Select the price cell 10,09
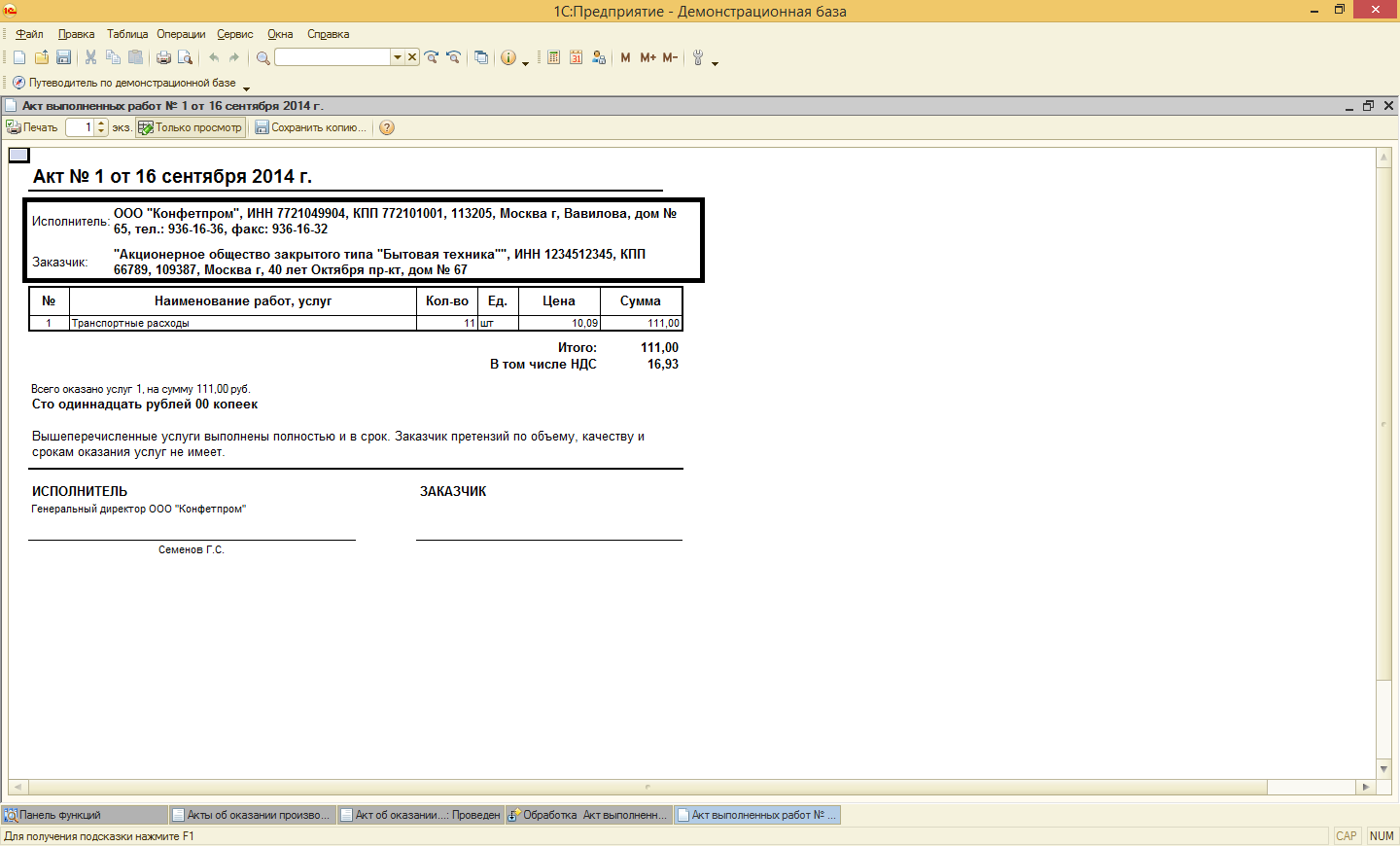The width and height of the screenshot is (1400, 846). 559,323
